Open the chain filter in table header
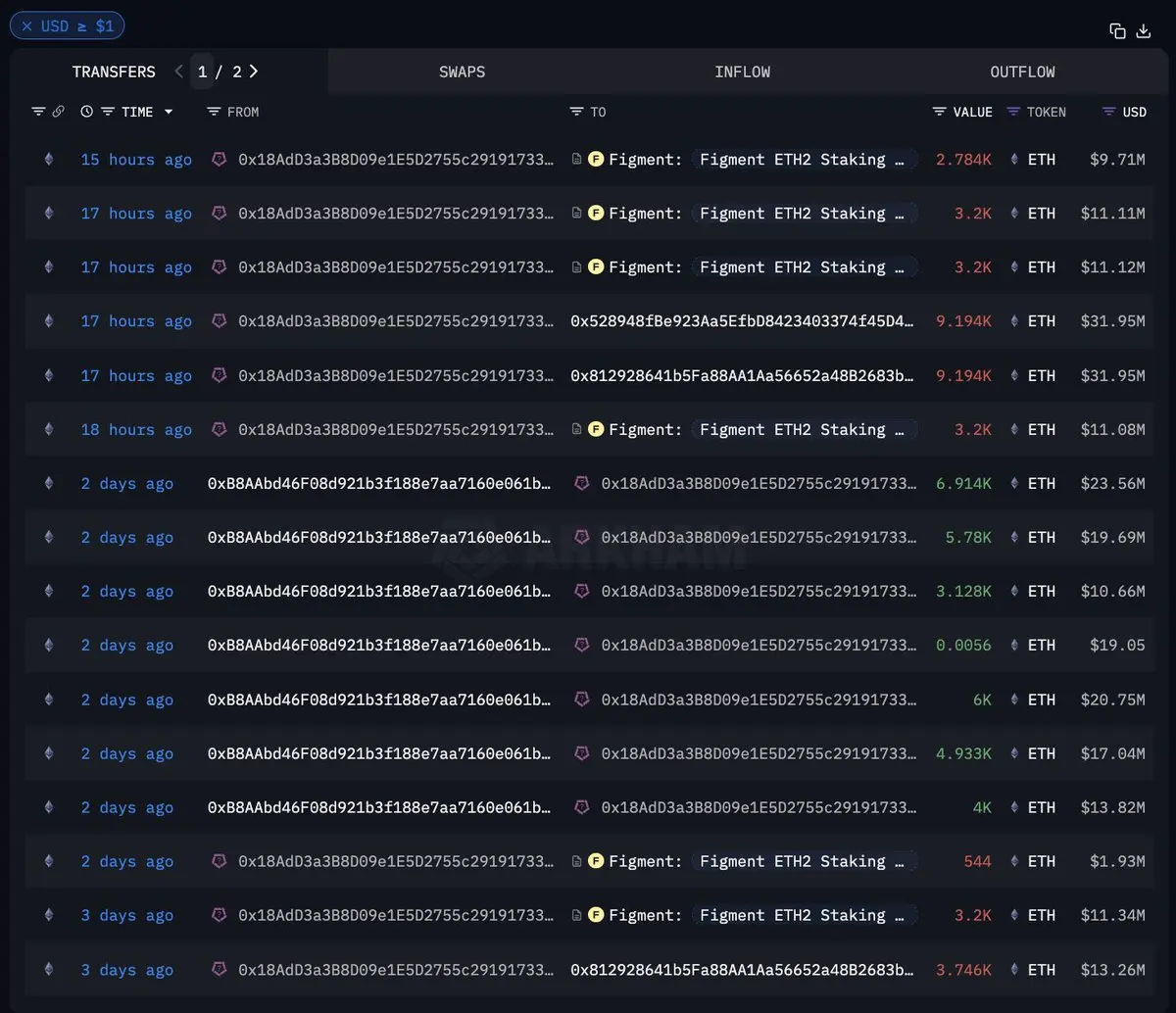The height and width of the screenshot is (1013, 1176). pyautogui.click(x=38, y=112)
